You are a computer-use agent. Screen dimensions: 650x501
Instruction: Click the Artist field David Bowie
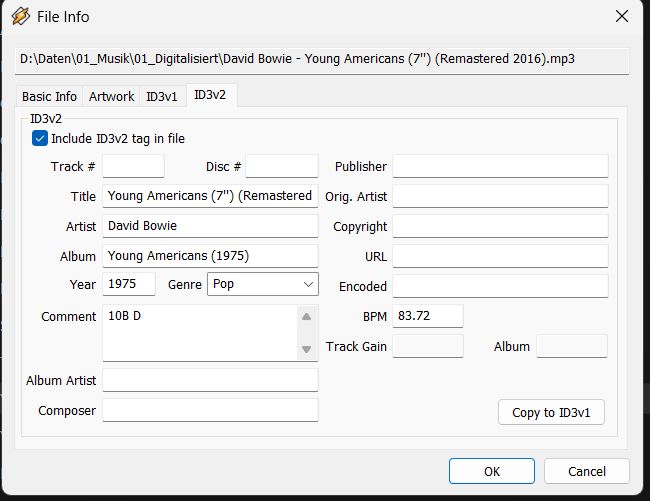click(x=210, y=226)
